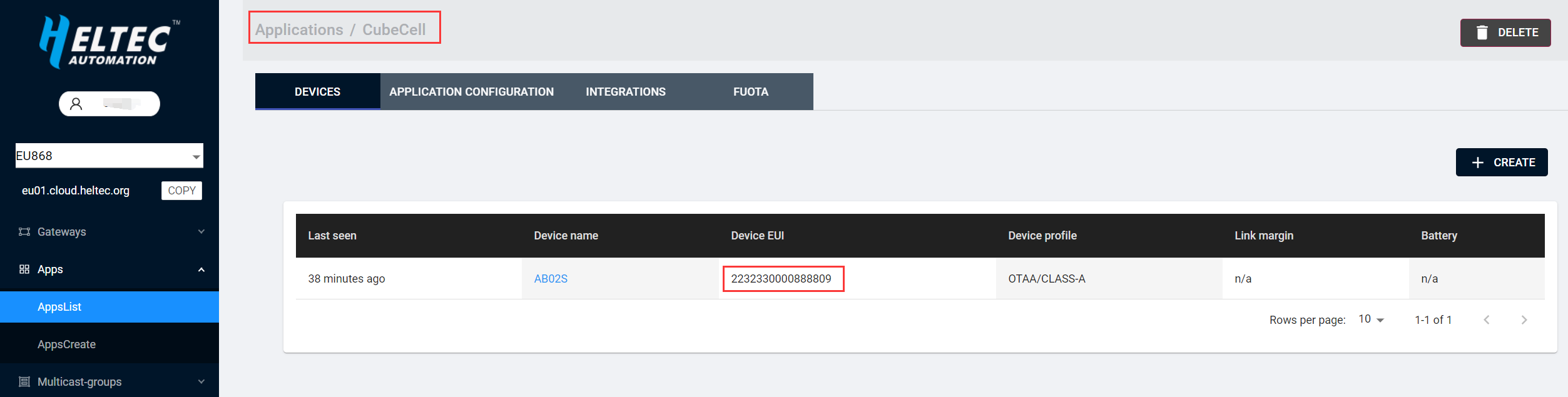
Task: Open the Integrations tab
Action: (x=625, y=92)
